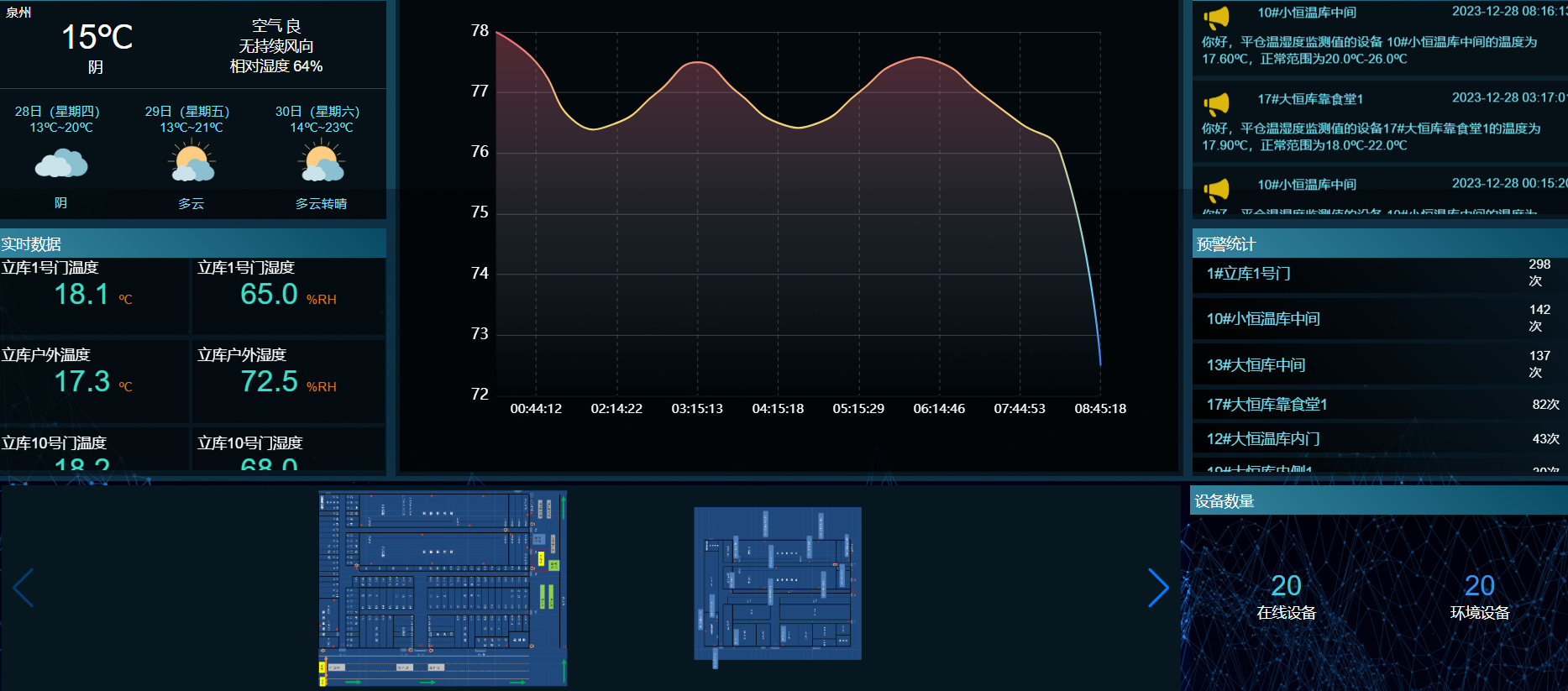This screenshot has height=691, width=1568.
Task: Click the 298 次 warning count
Action: [x=1539, y=273]
